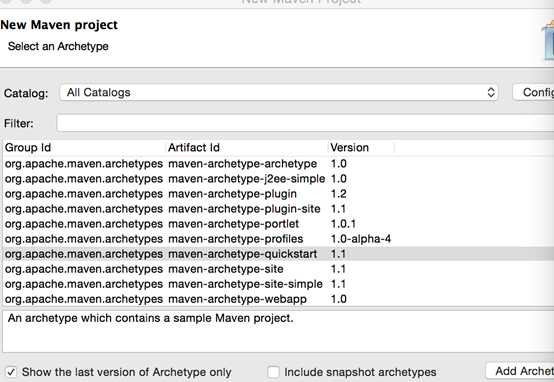Screen dimensions: 554x382
Task: Select the maven-archetype-site-simple row
Action: click(x=278, y=284)
